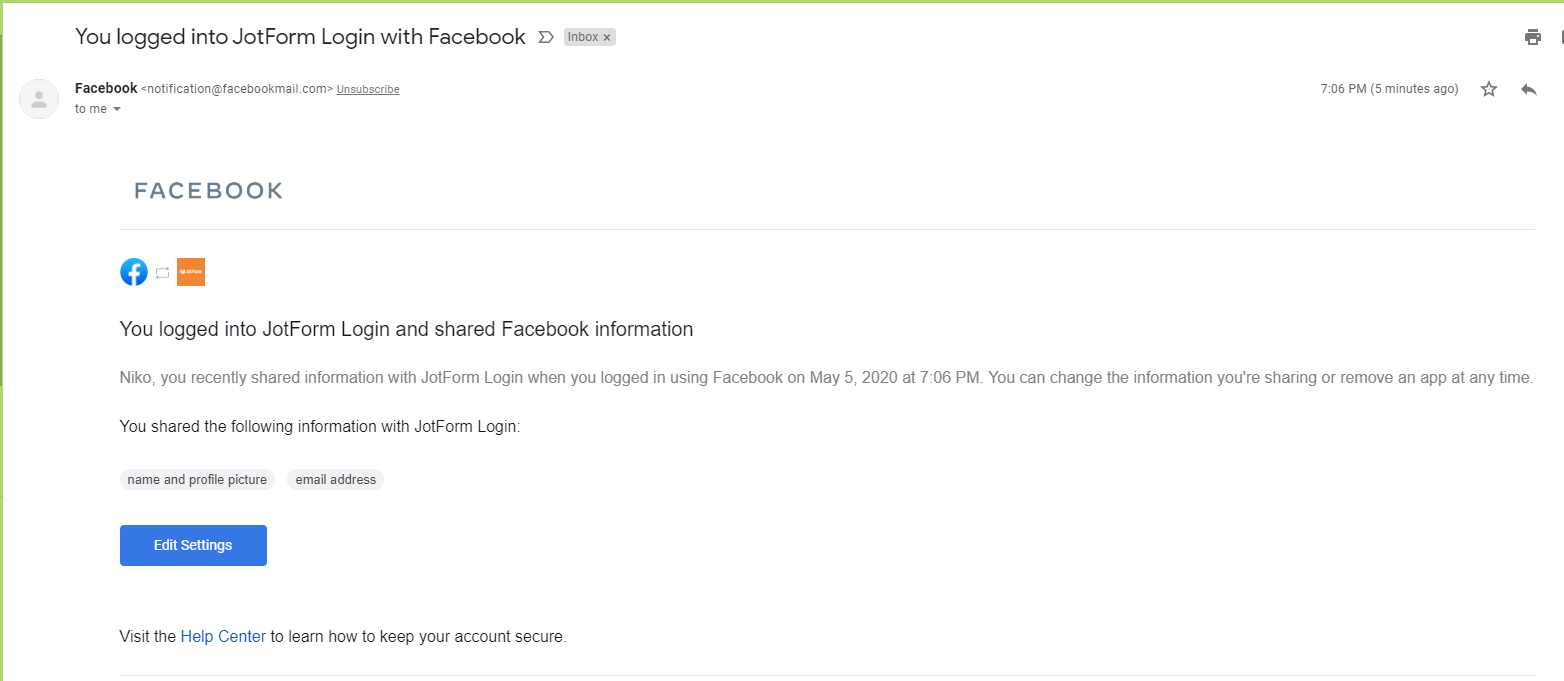The height and width of the screenshot is (681, 1564).
Task: Star this email
Action: [1488, 88]
